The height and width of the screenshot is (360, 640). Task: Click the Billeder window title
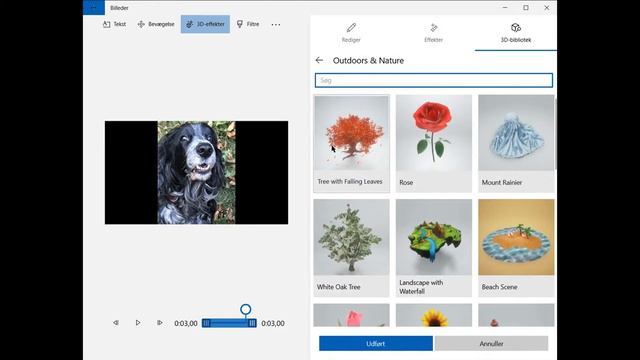[119, 8]
